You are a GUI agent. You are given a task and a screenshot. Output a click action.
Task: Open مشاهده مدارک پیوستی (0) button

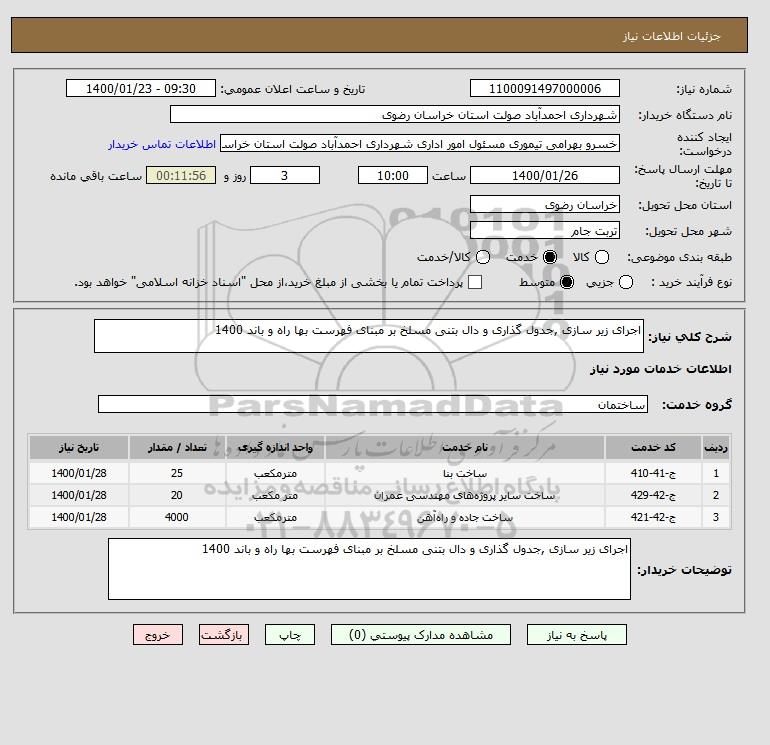point(421,635)
